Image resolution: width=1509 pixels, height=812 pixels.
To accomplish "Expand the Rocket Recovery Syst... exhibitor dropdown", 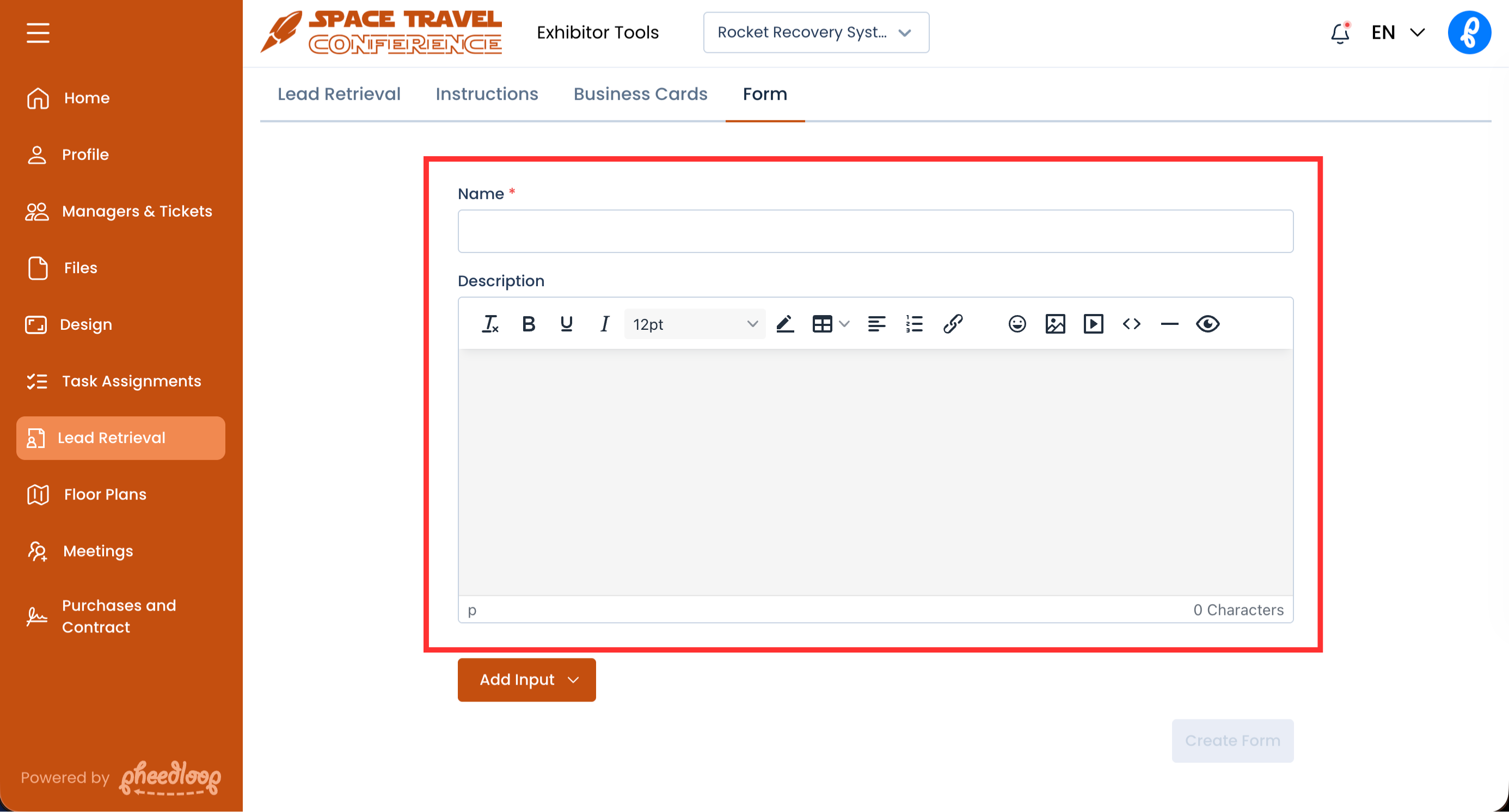I will (815, 33).
